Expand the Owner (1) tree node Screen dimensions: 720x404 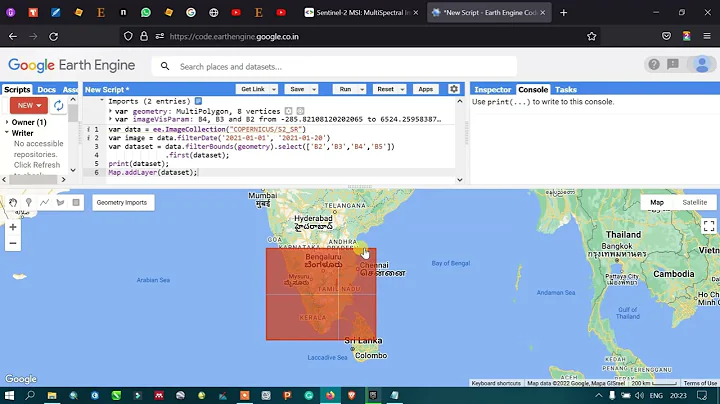[7, 122]
